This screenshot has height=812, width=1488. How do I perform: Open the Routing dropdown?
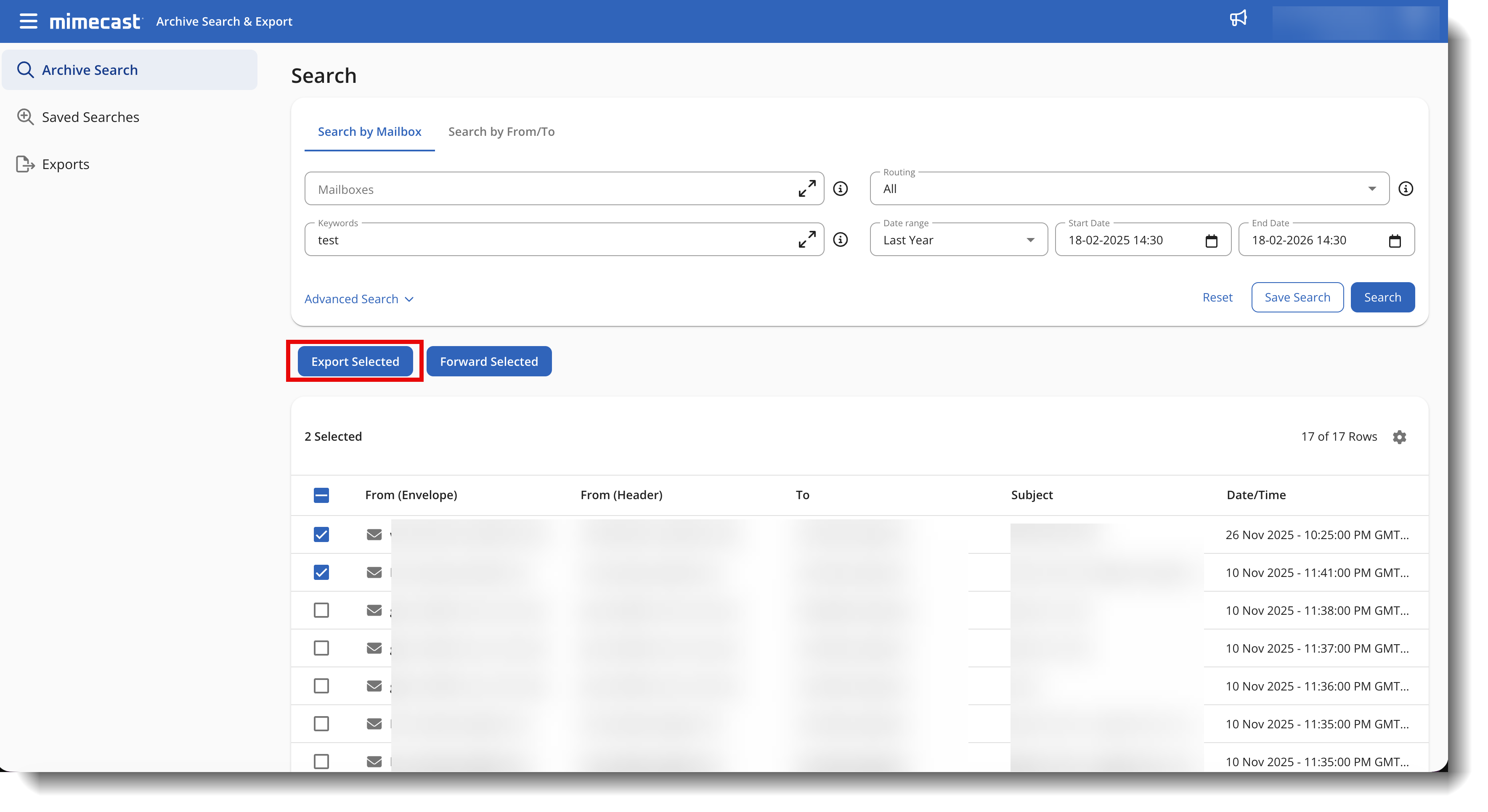1129,189
